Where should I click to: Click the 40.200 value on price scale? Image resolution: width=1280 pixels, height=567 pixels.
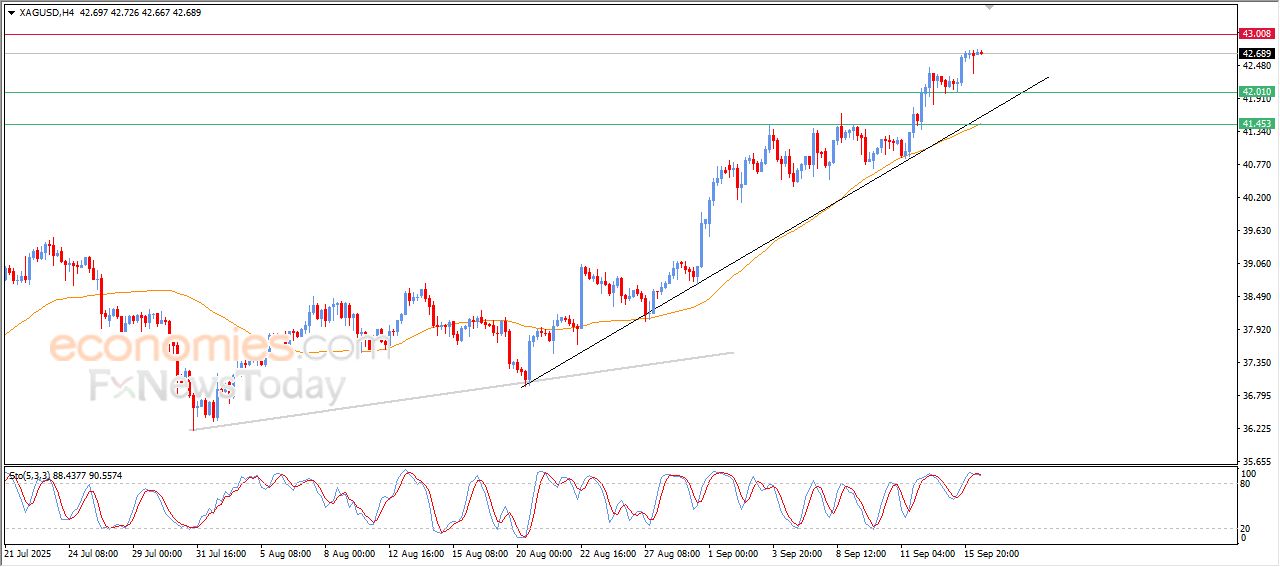coord(1255,197)
